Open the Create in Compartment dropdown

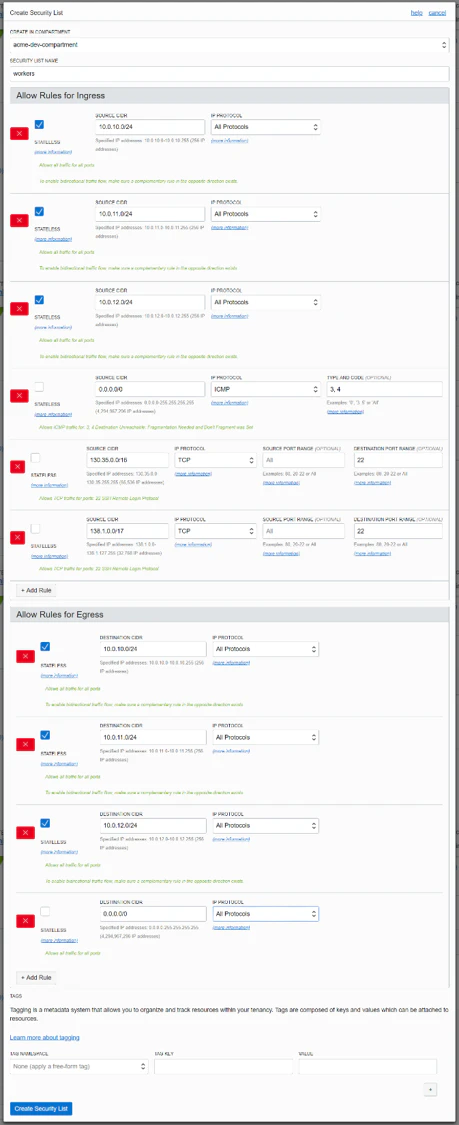pos(230,44)
